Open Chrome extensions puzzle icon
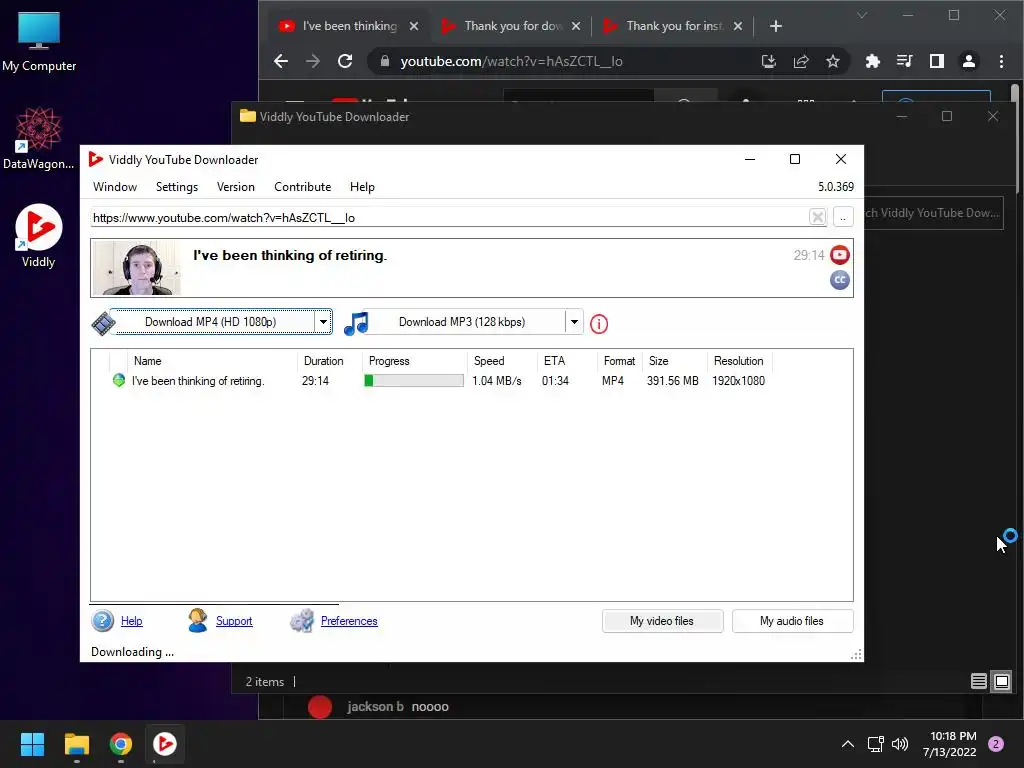Image resolution: width=1024 pixels, height=768 pixels. [x=872, y=61]
